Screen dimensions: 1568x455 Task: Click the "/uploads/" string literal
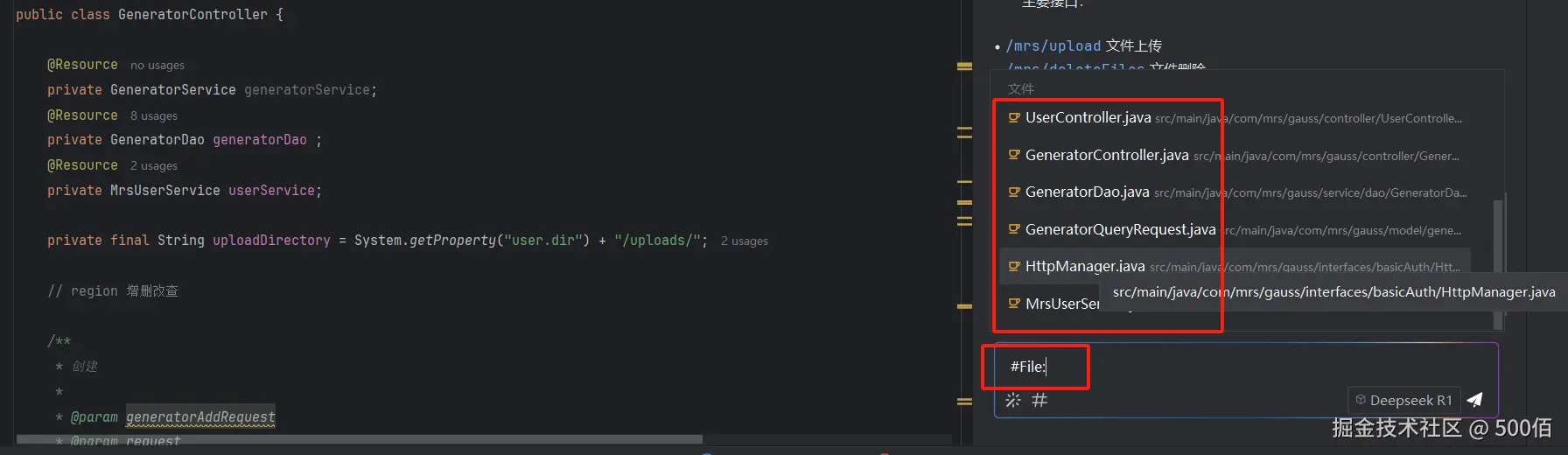pyautogui.click(x=657, y=241)
